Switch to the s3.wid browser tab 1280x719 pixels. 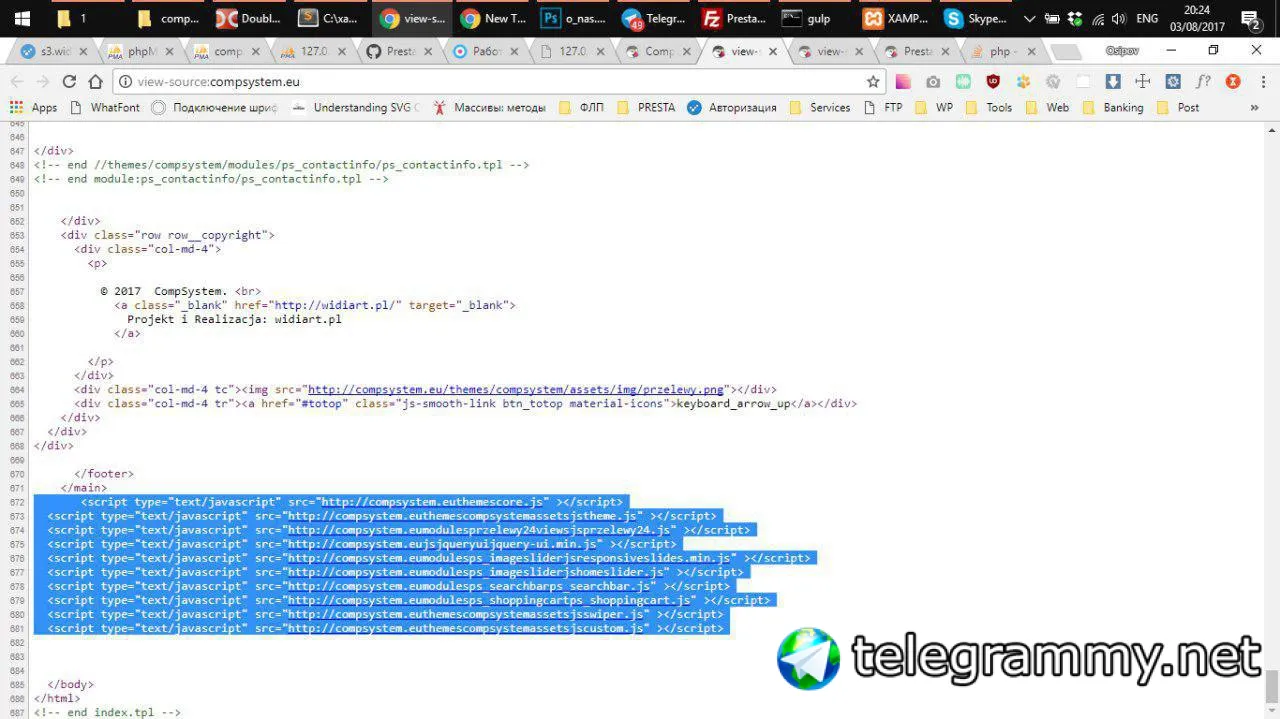coord(57,51)
